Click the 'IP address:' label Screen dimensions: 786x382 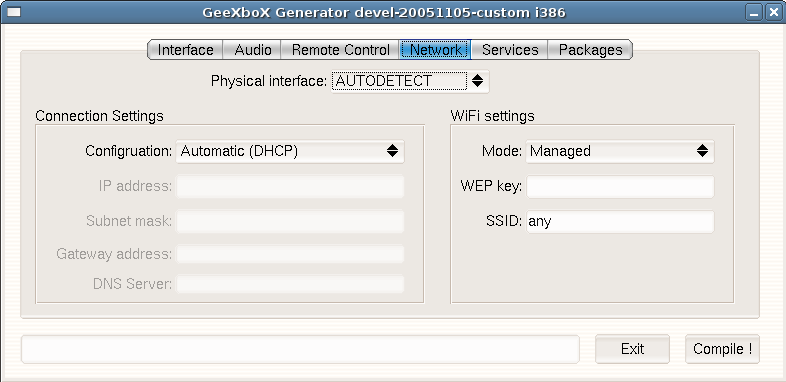pyautogui.click(x=135, y=186)
